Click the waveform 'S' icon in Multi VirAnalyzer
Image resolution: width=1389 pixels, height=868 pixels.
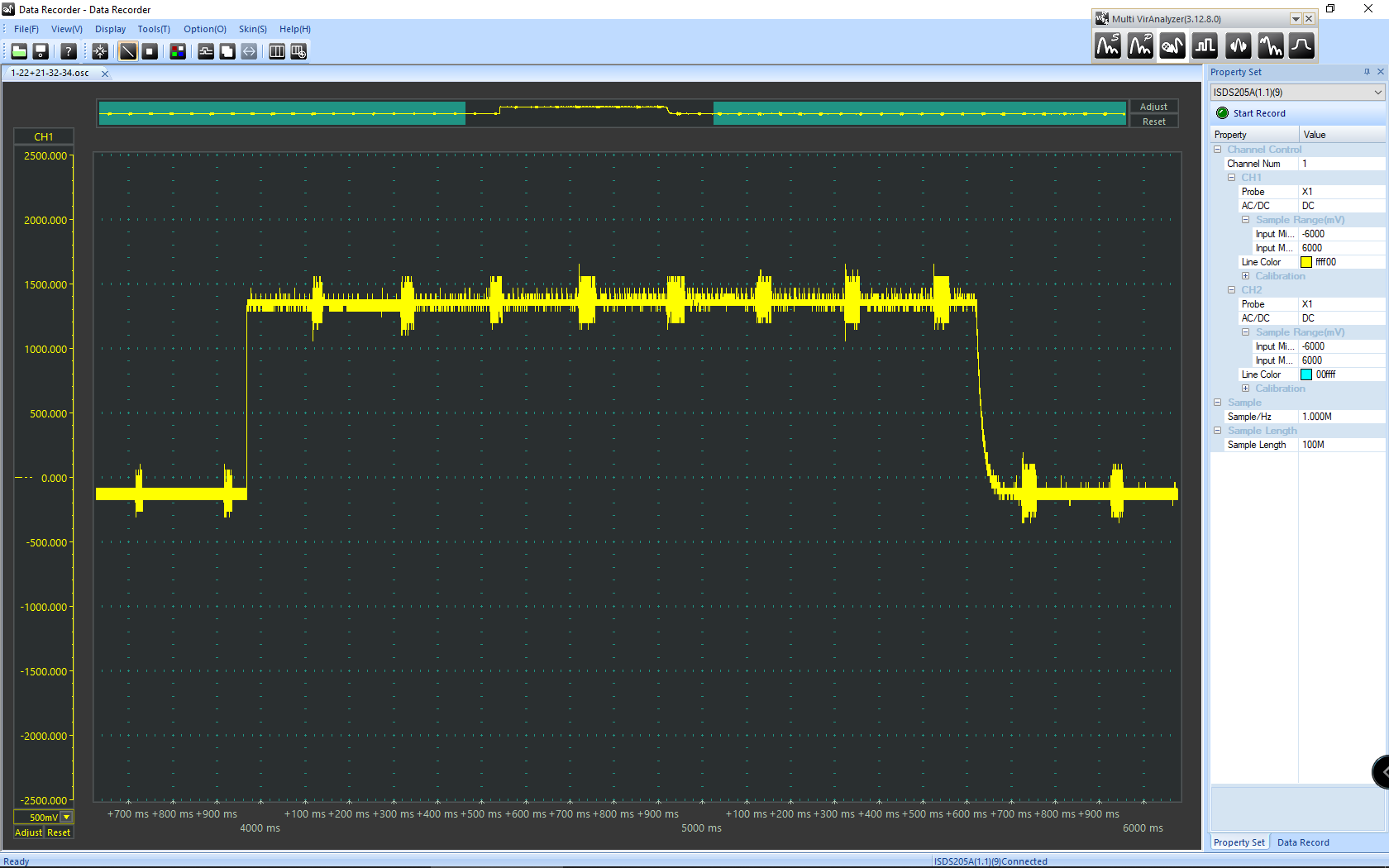(1108, 46)
